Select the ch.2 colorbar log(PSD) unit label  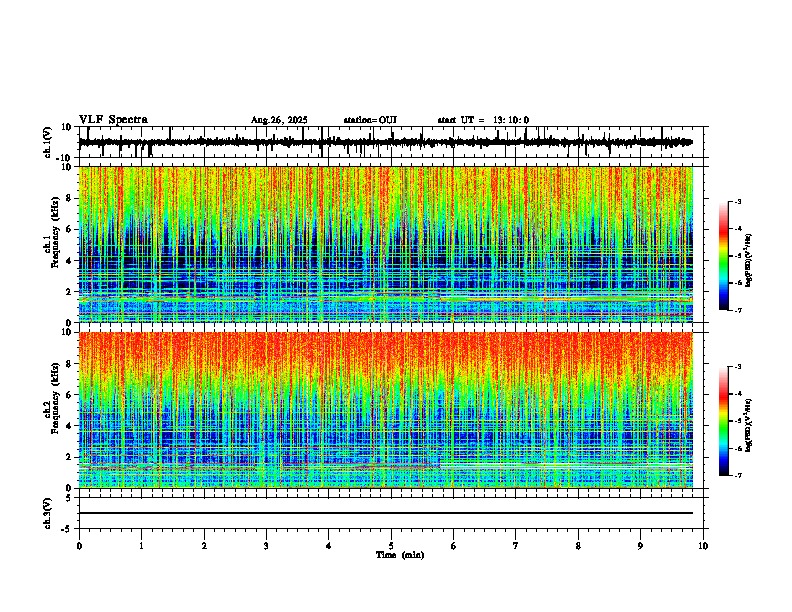[x=748, y=425]
